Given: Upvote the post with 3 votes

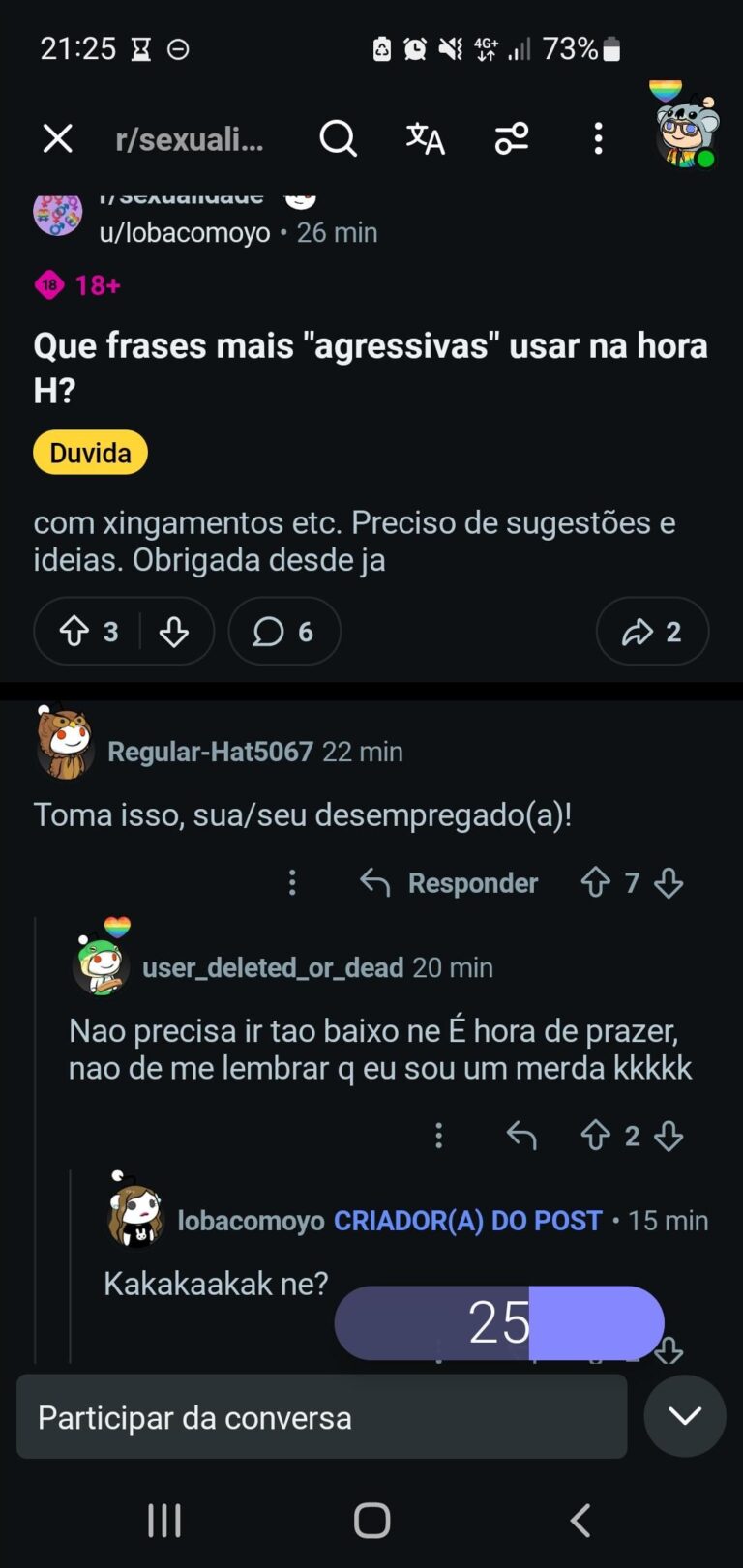Looking at the screenshot, I should (x=75, y=632).
